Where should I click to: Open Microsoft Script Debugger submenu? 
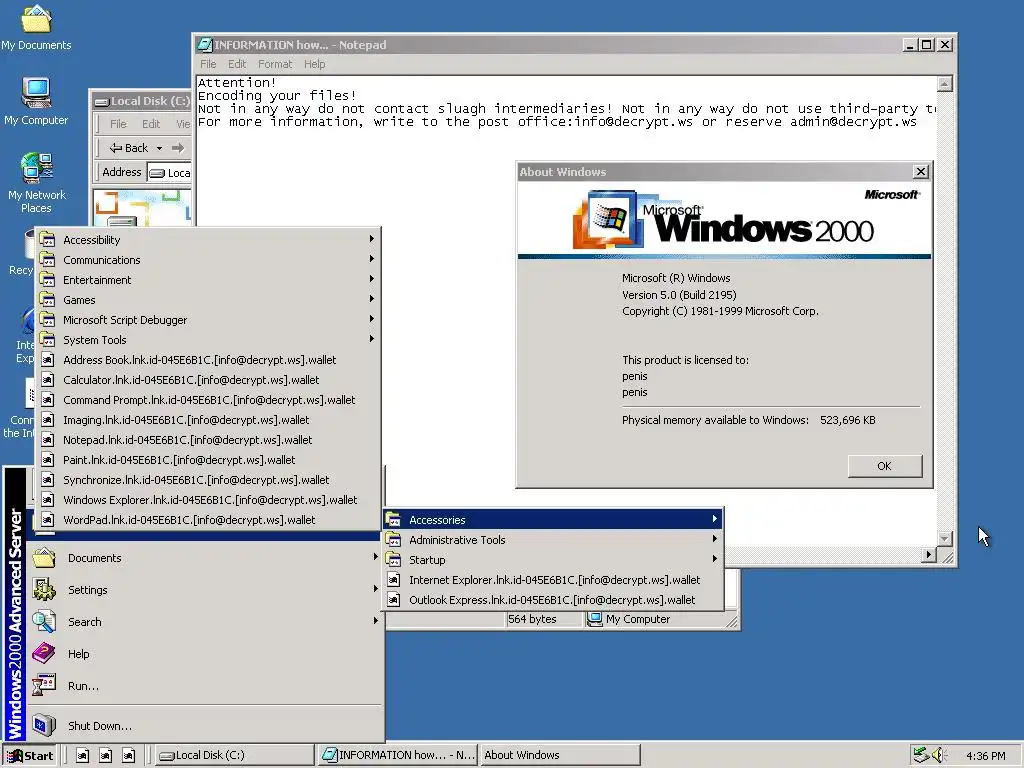[208, 320]
